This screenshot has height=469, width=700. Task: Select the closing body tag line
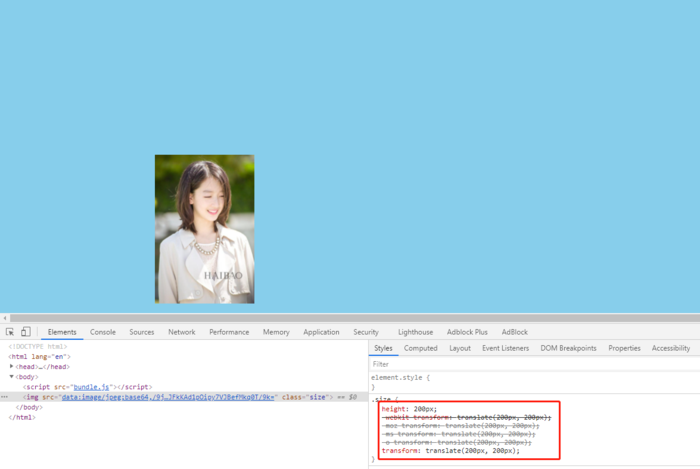pyautogui.click(x=29, y=407)
